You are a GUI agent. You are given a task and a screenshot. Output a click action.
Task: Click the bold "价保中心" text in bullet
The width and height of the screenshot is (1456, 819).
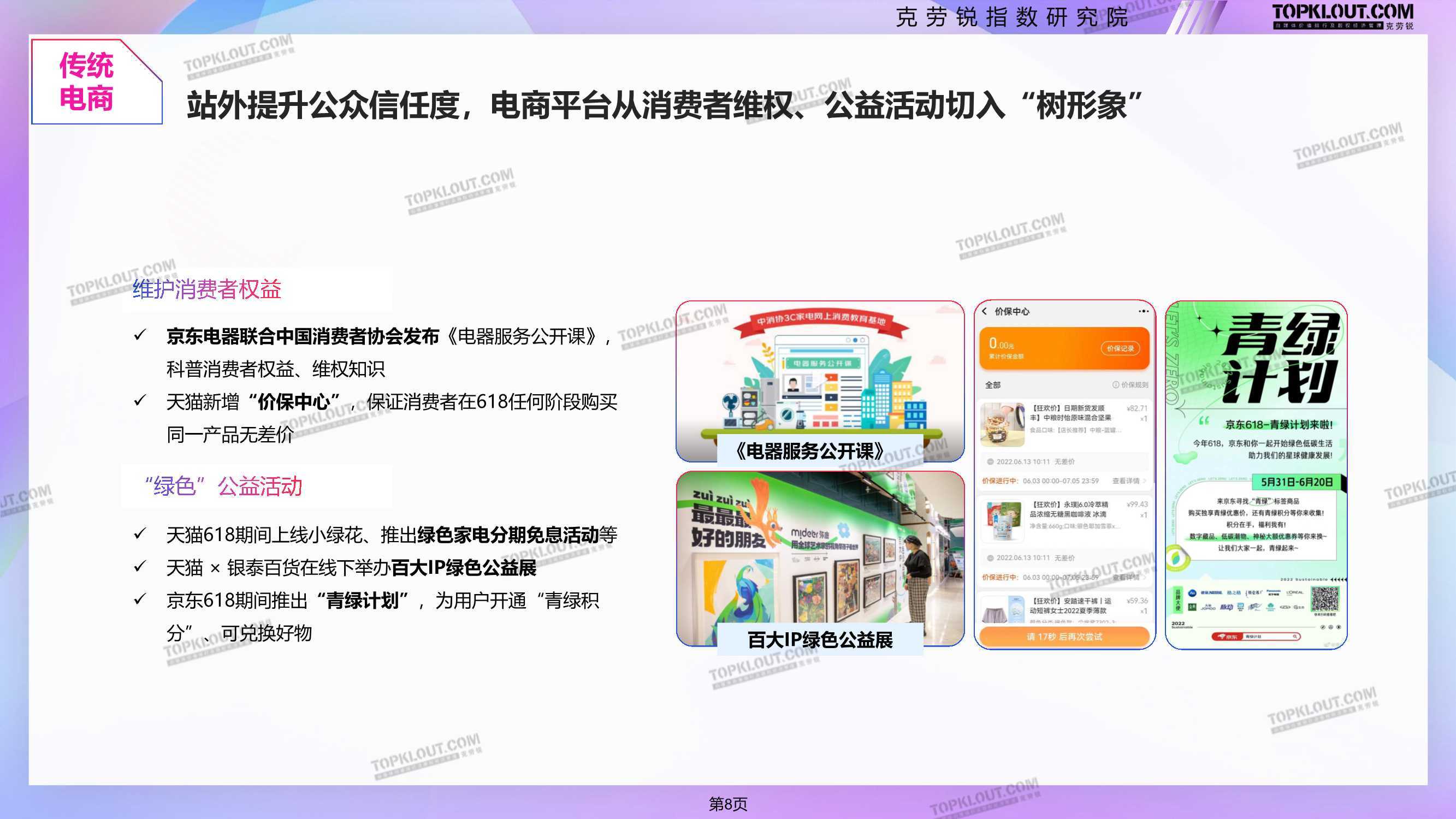(294, 402)
